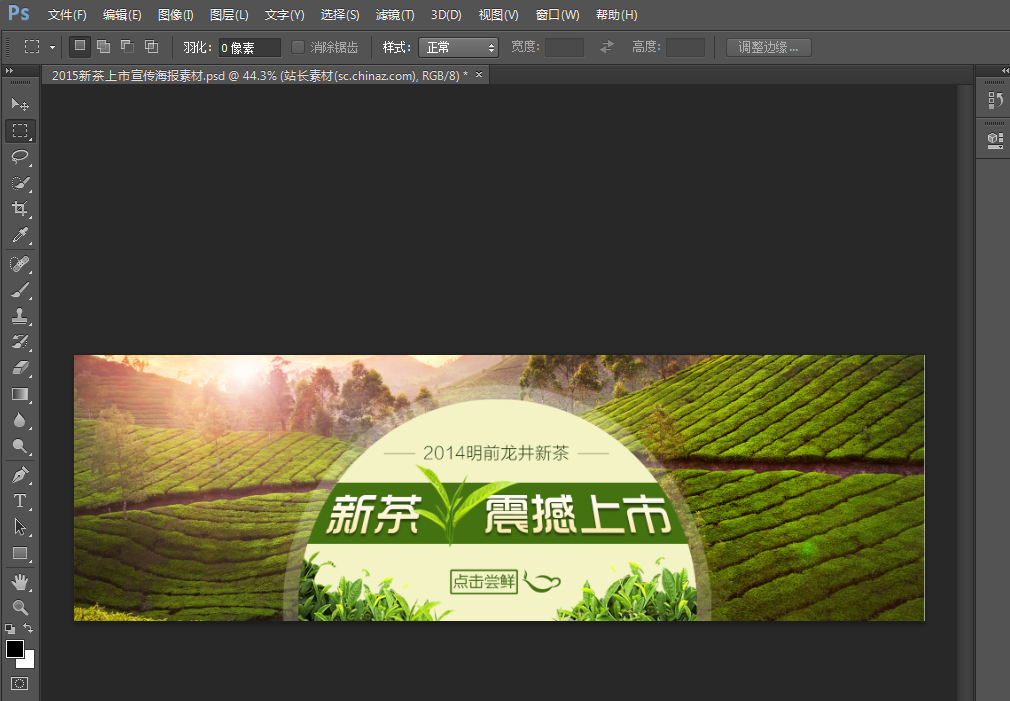Choose Add to Selection mode
The width and height of the screenshot is (1010, 701).
pyautogui.click(x=103, y=46)
